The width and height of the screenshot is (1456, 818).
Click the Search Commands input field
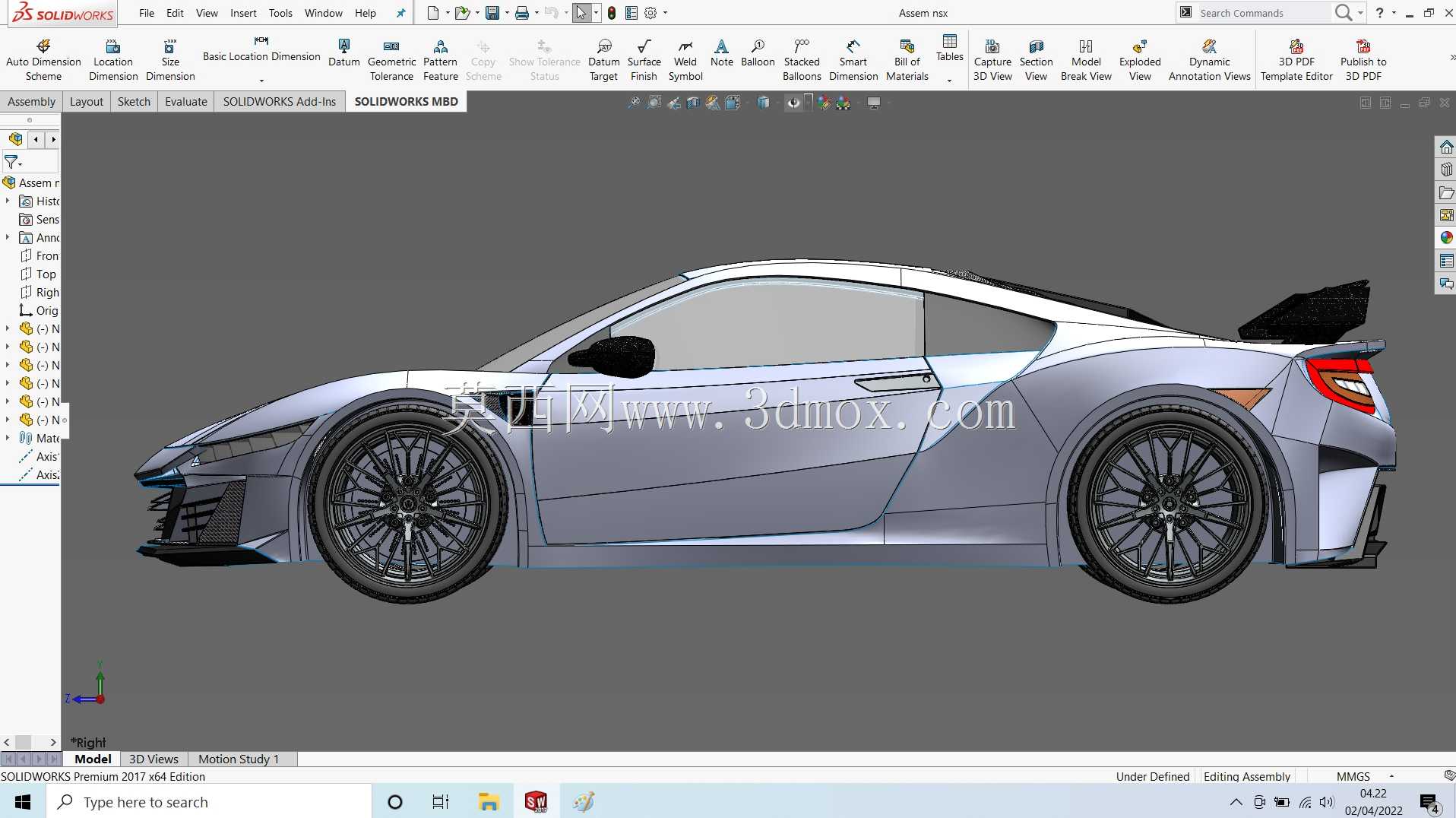coord(1263,13)
